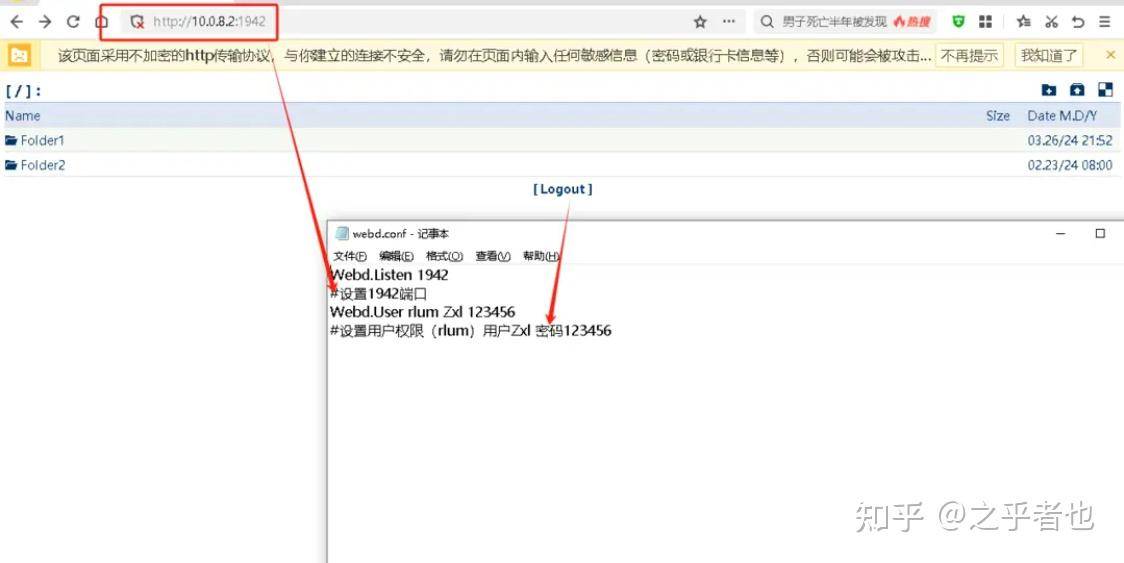Image resolution: width=1124 pixels, height=563 pixels.
Task: Click the Folder2 folder icon
Action: 11,165
